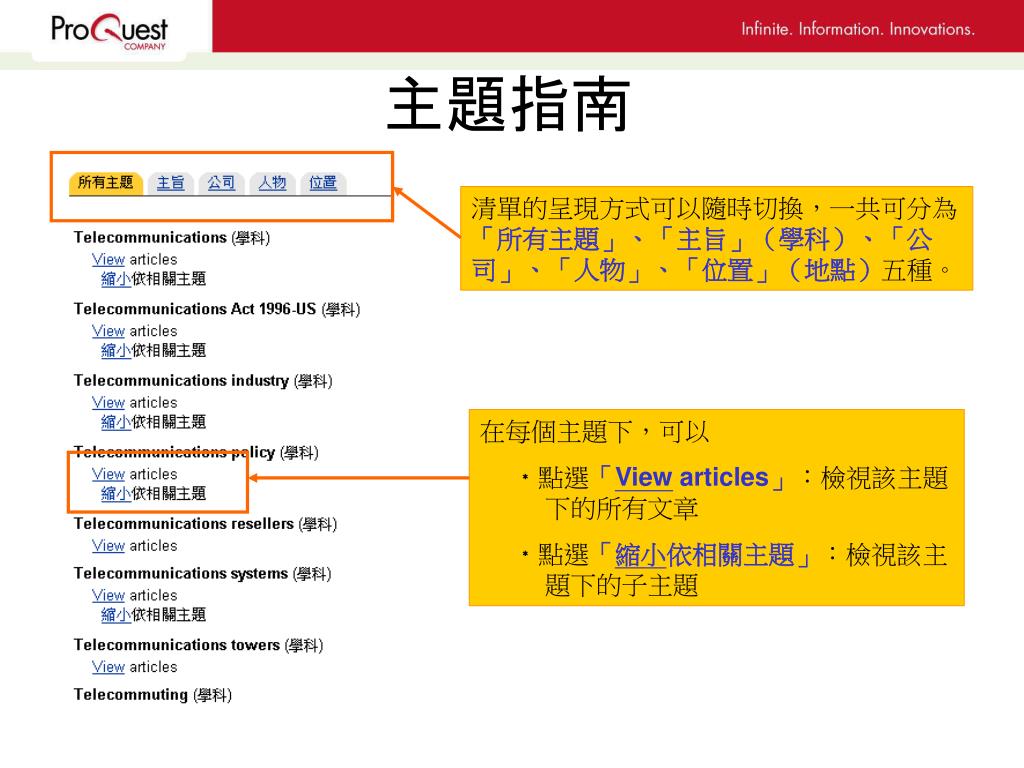View articles for Telecommunications industry
Viewport: 1024px width, 768px height.
click(x=108, y=402)
